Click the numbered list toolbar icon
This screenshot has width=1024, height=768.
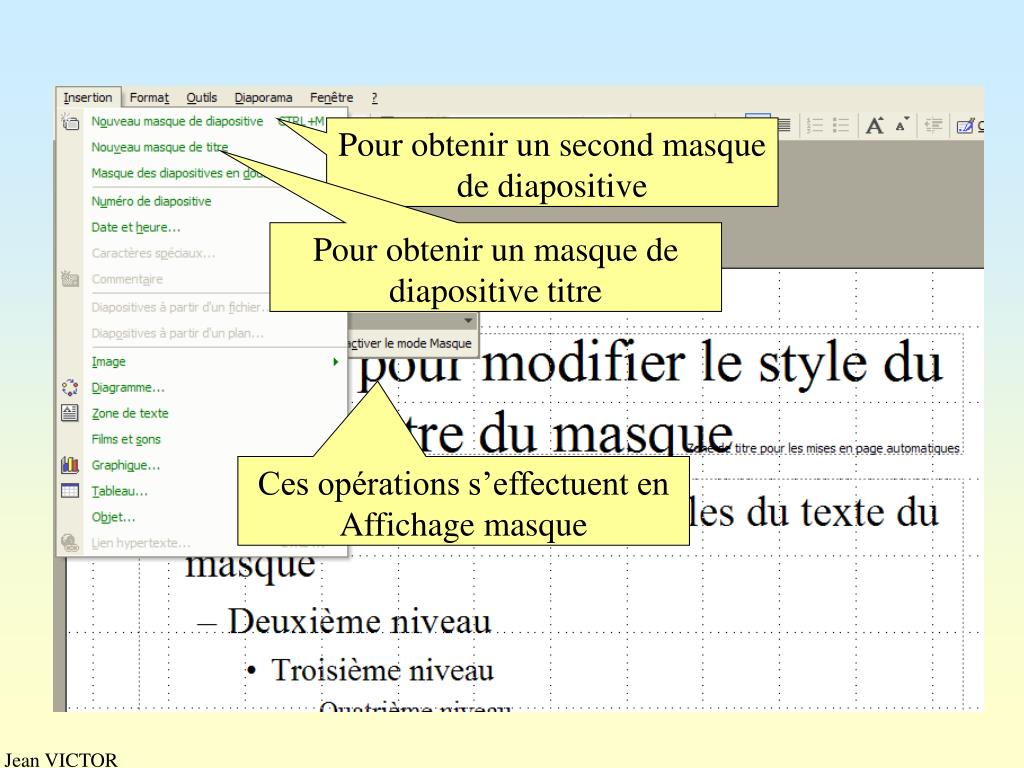(x=813, y=125)
